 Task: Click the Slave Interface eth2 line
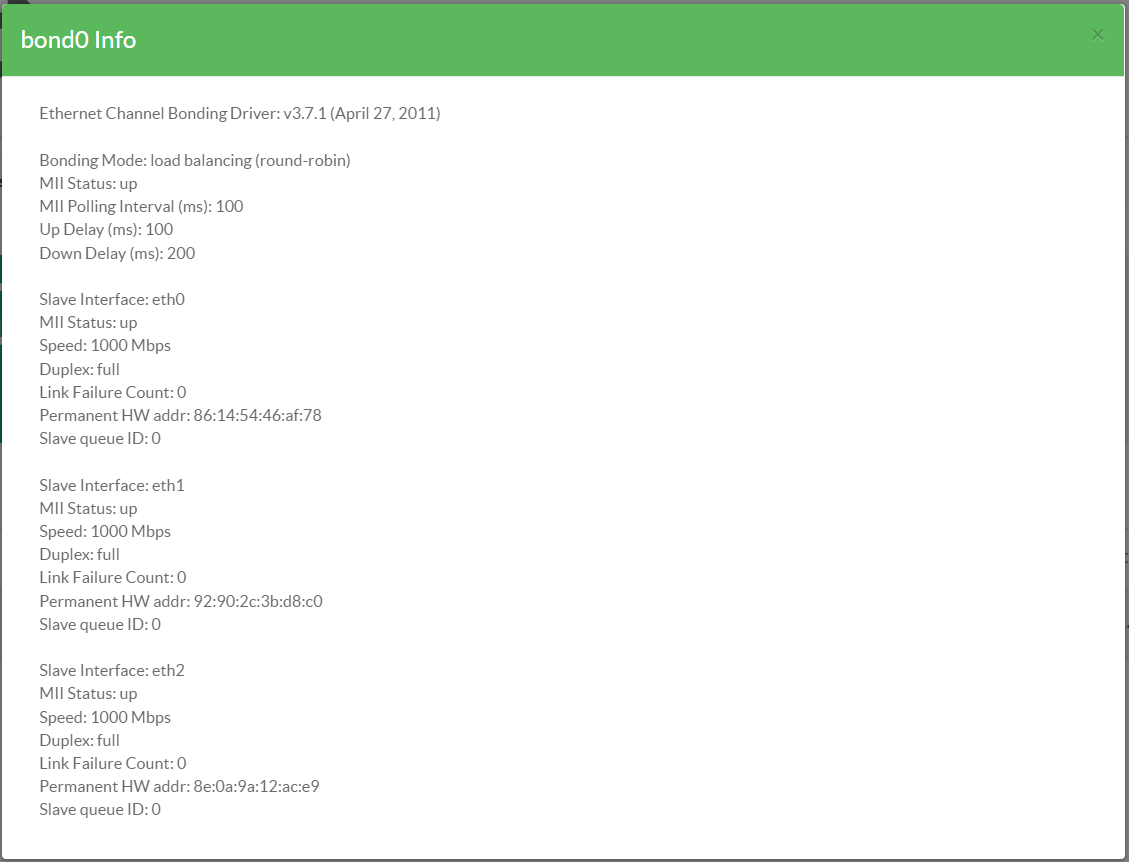[x=112, y=670]
